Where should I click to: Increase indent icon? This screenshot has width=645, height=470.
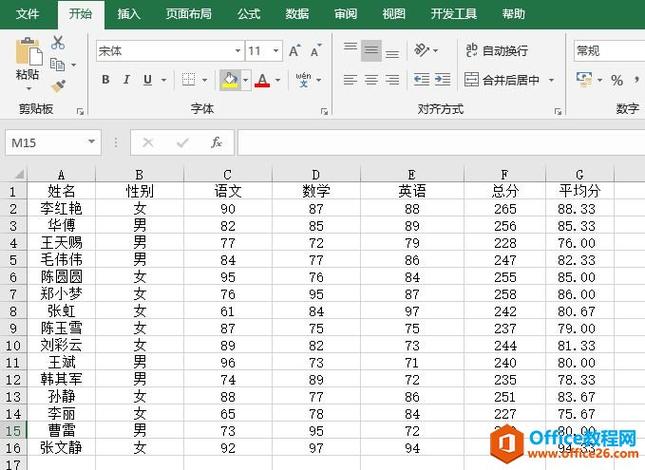(x=443, y=79)
